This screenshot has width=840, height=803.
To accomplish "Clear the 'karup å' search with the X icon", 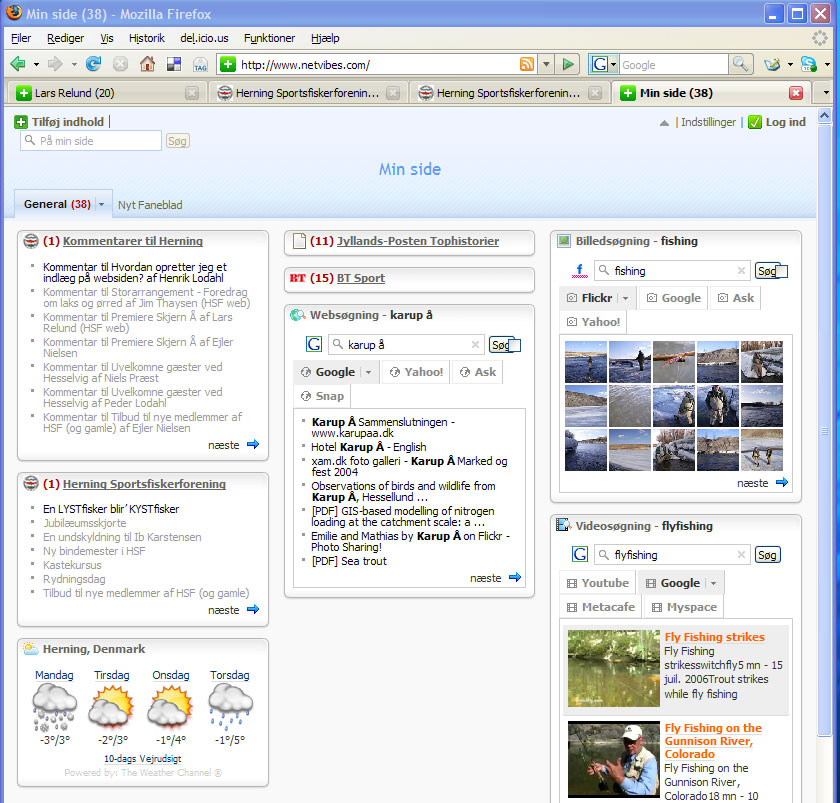I will [476, 345].
